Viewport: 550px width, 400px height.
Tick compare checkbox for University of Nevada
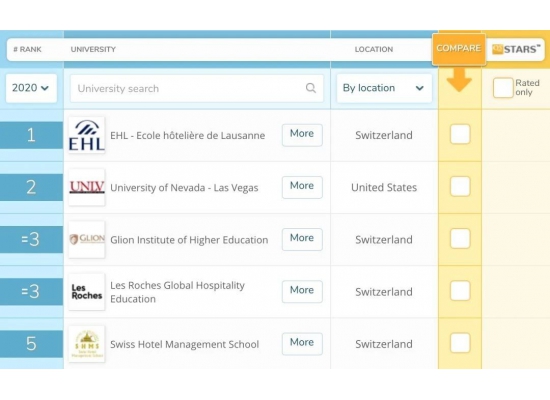point(460,186)
